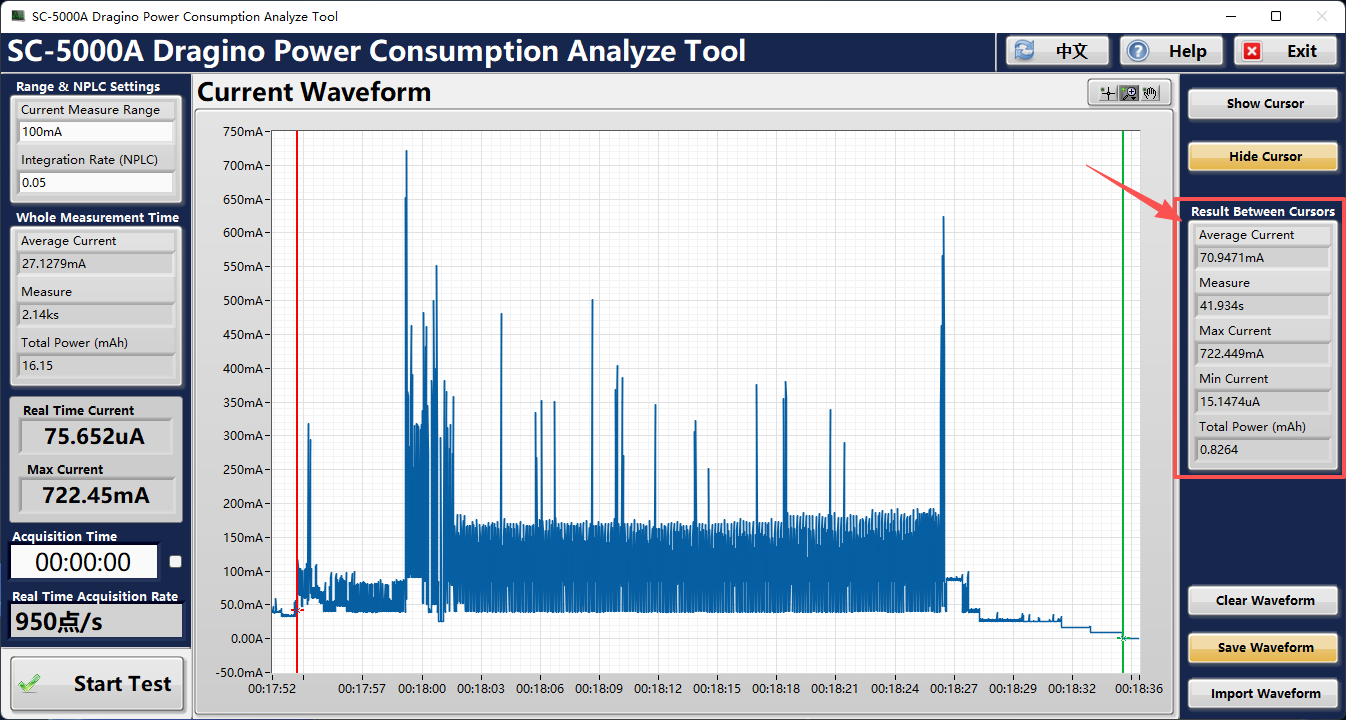Switch language with the 中文 button
Viewport: 1346px width, 720px height.
[x=1058, y=51]
